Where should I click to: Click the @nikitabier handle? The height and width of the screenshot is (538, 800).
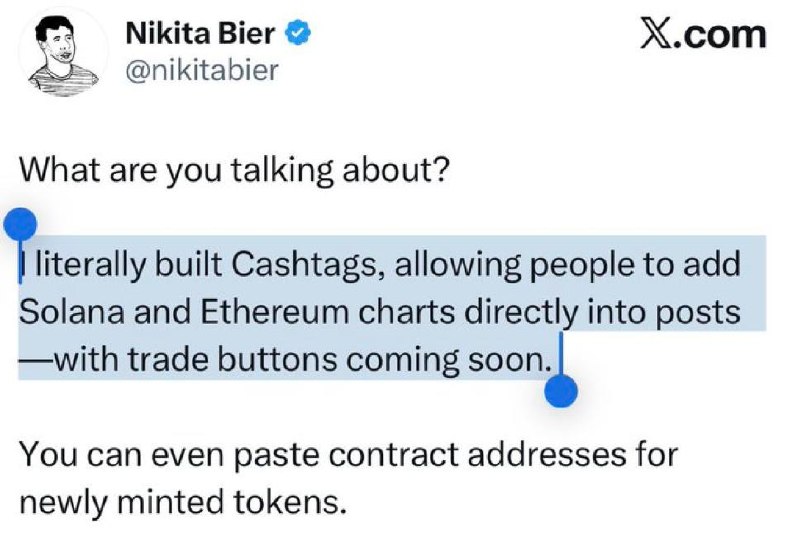[x=202, y=70]
